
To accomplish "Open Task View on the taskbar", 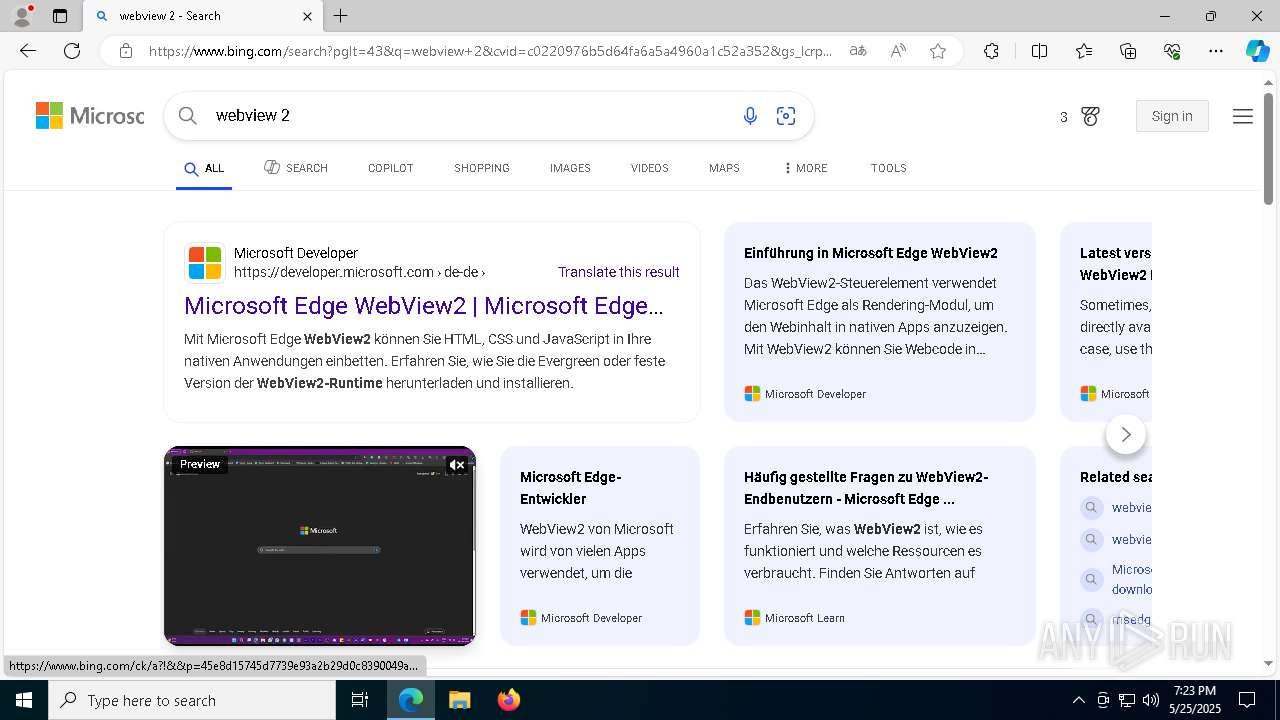I will pos(360,700).
